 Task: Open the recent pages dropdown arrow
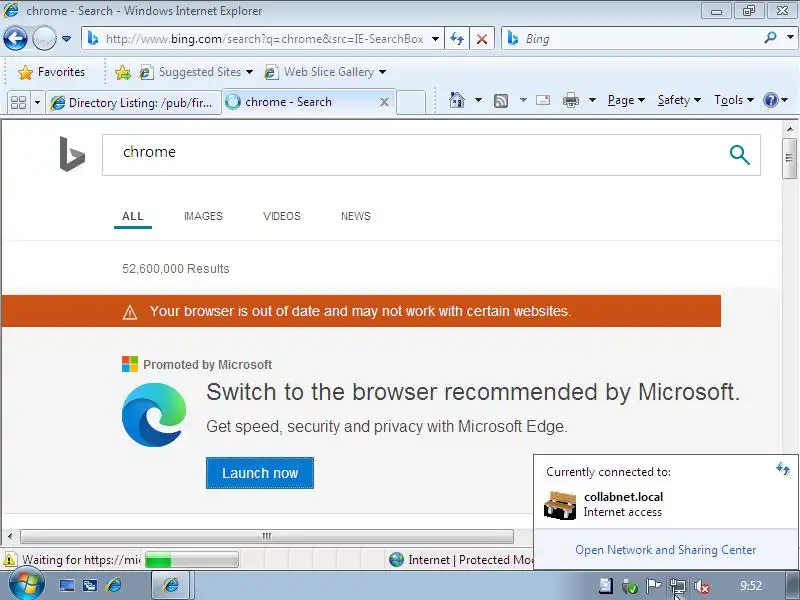[66, 39]
